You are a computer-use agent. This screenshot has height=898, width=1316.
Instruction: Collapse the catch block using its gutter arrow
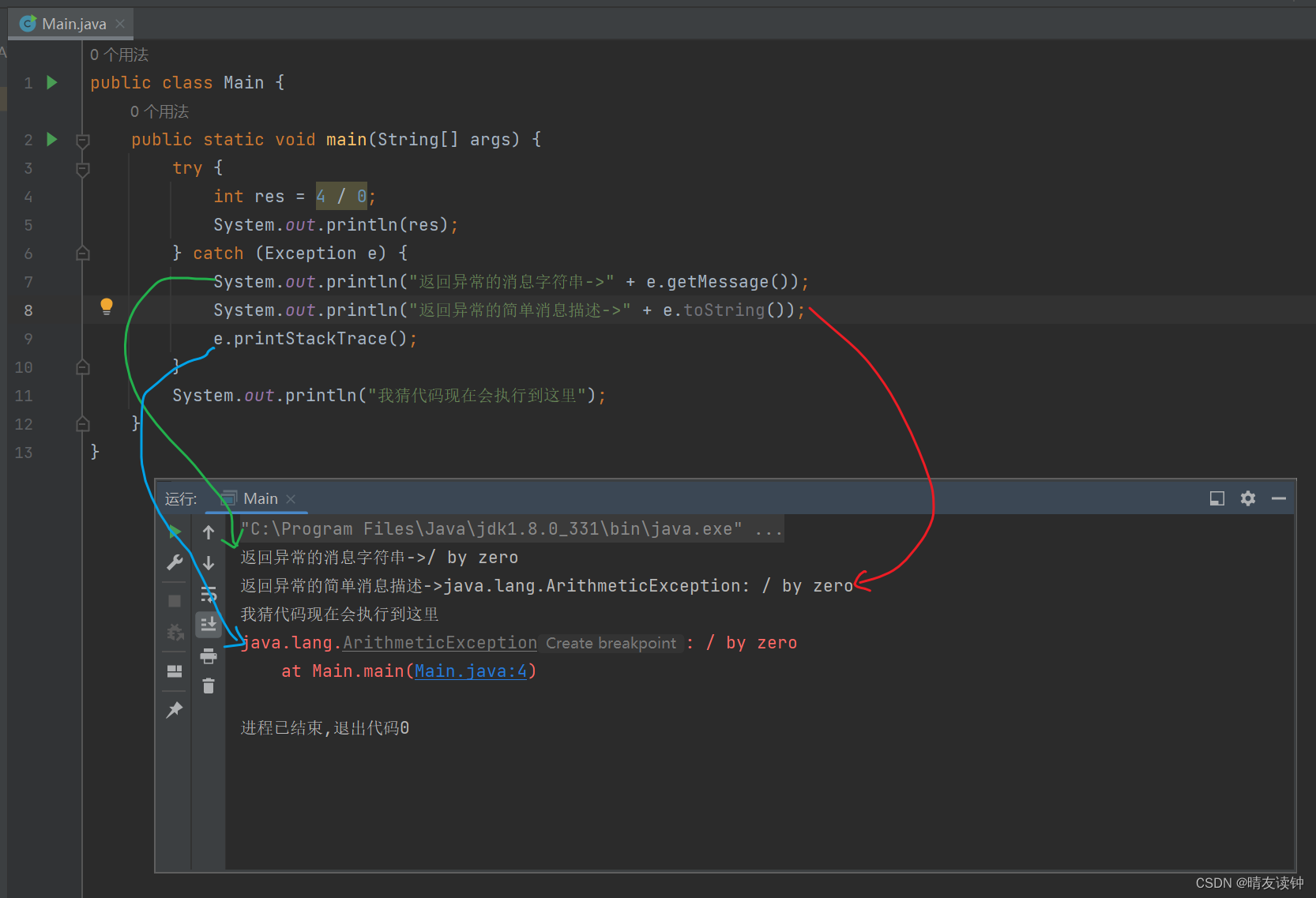[x=82, y=253]
